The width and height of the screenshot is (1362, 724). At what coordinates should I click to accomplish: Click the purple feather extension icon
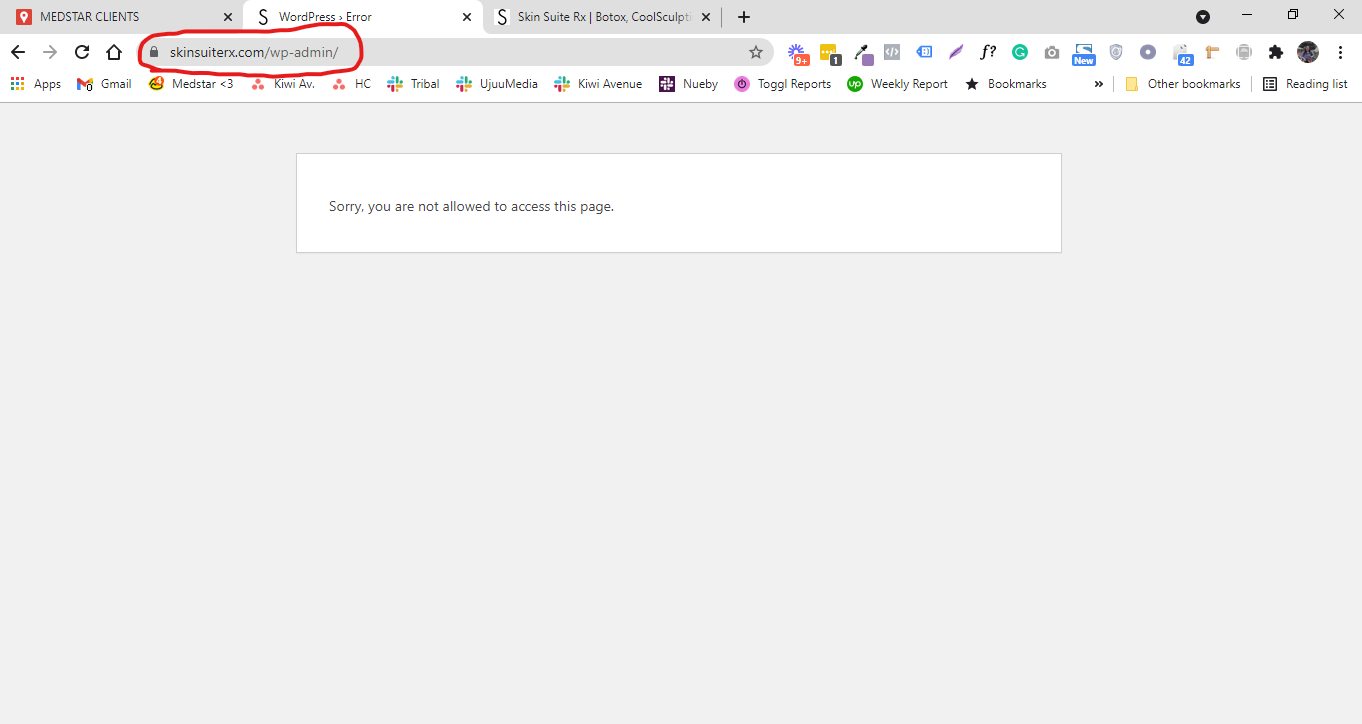[x=956, y=52]
